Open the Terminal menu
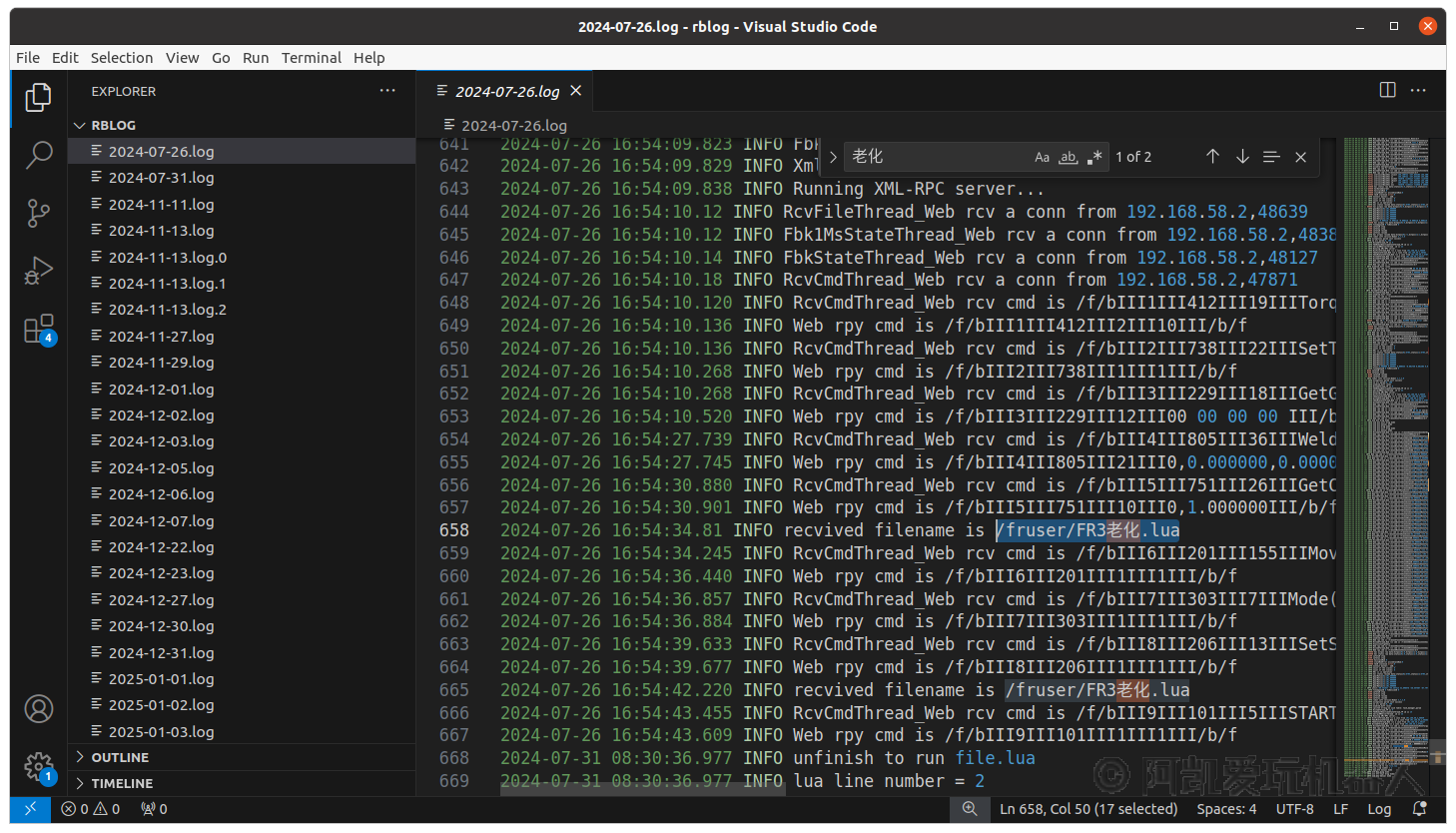The image size is (1456, 833). click(311, 58)
